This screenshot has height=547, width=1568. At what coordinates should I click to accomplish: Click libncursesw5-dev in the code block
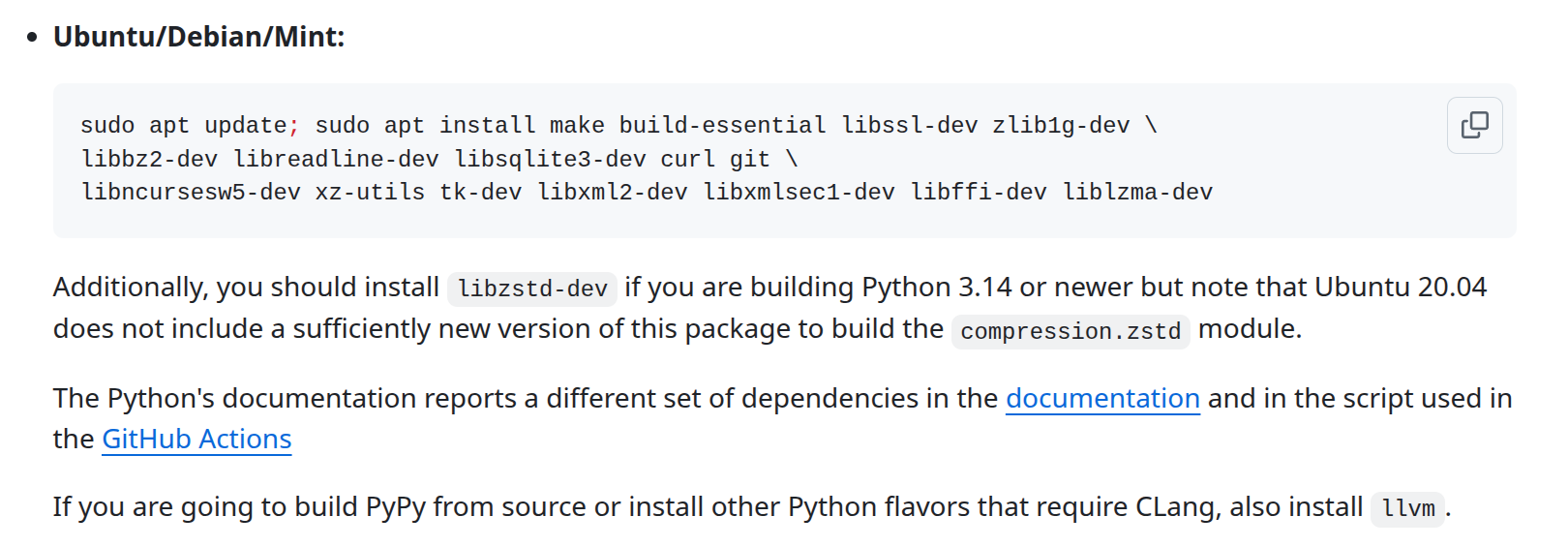191,192
